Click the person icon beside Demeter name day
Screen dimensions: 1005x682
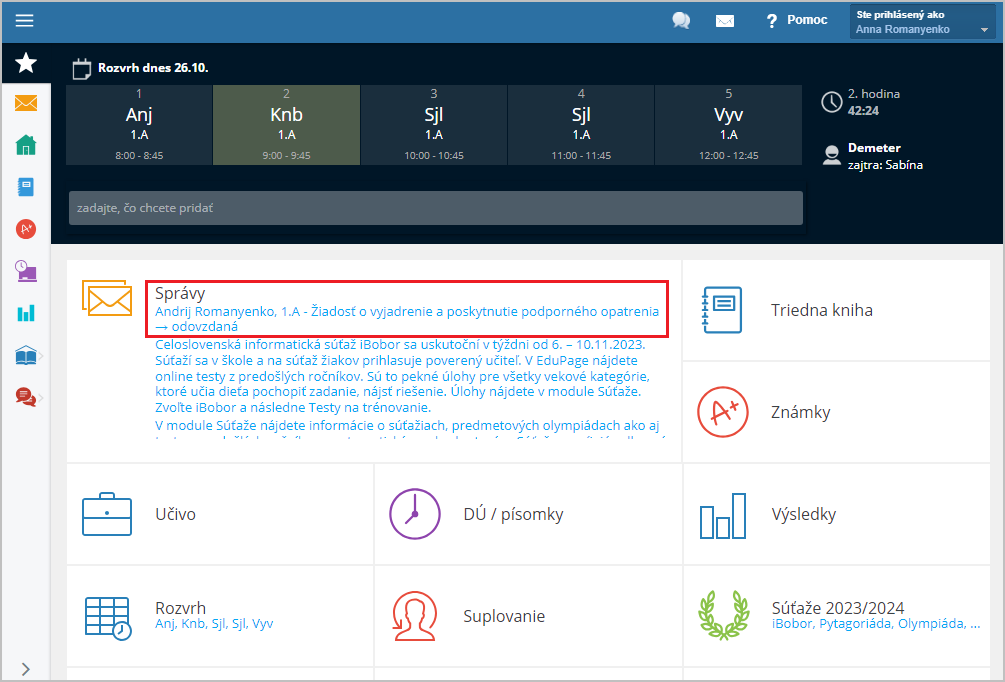pyautogui.click(x=831, y=155)
